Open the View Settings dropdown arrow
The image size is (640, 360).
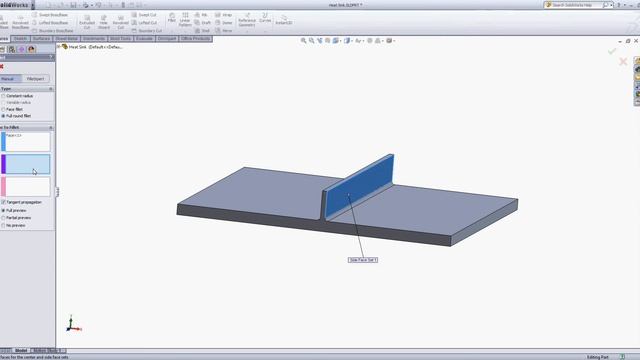pos(394,41)
